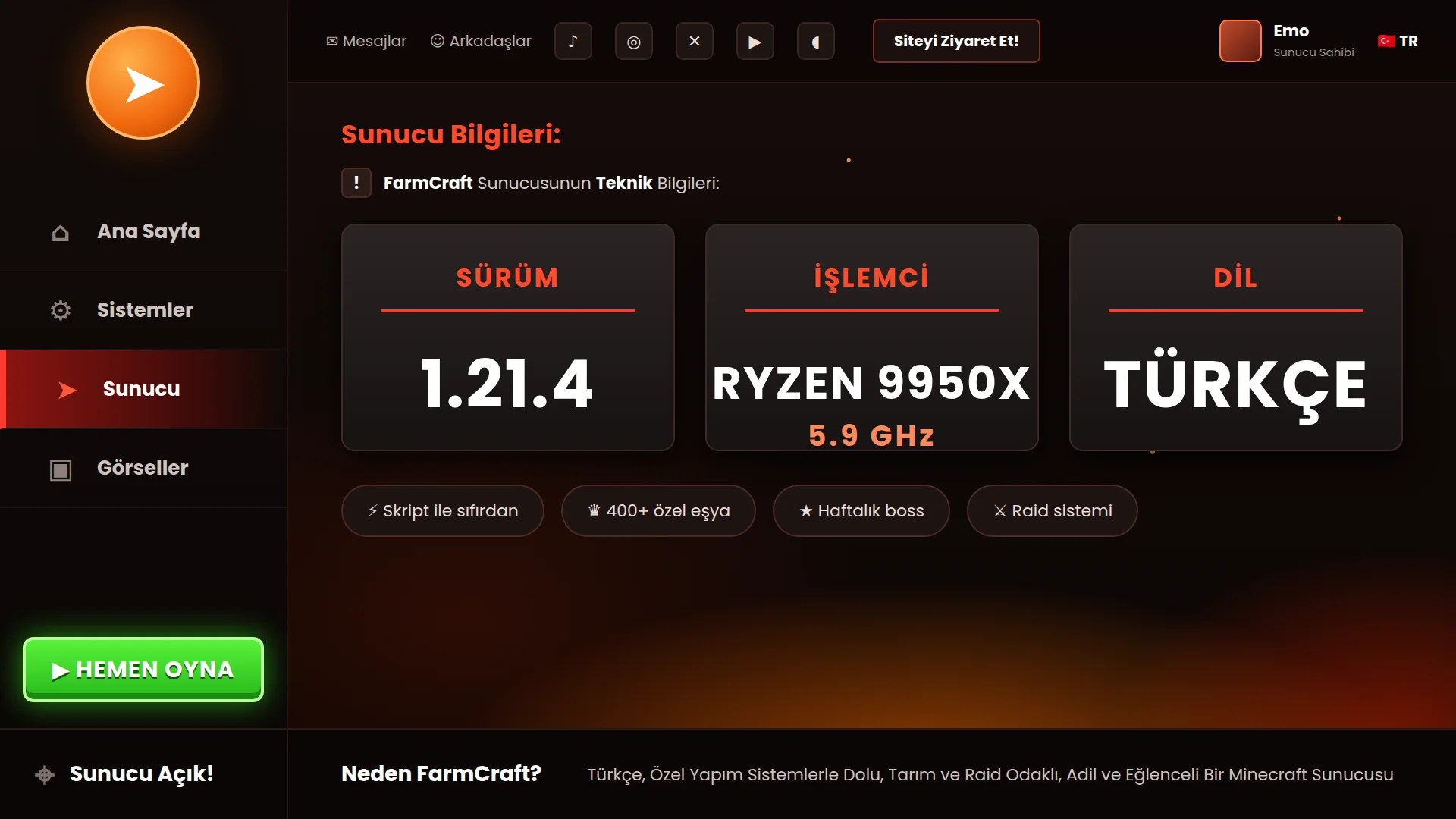Click the Sunucu Açık! status text

point(142,773)
